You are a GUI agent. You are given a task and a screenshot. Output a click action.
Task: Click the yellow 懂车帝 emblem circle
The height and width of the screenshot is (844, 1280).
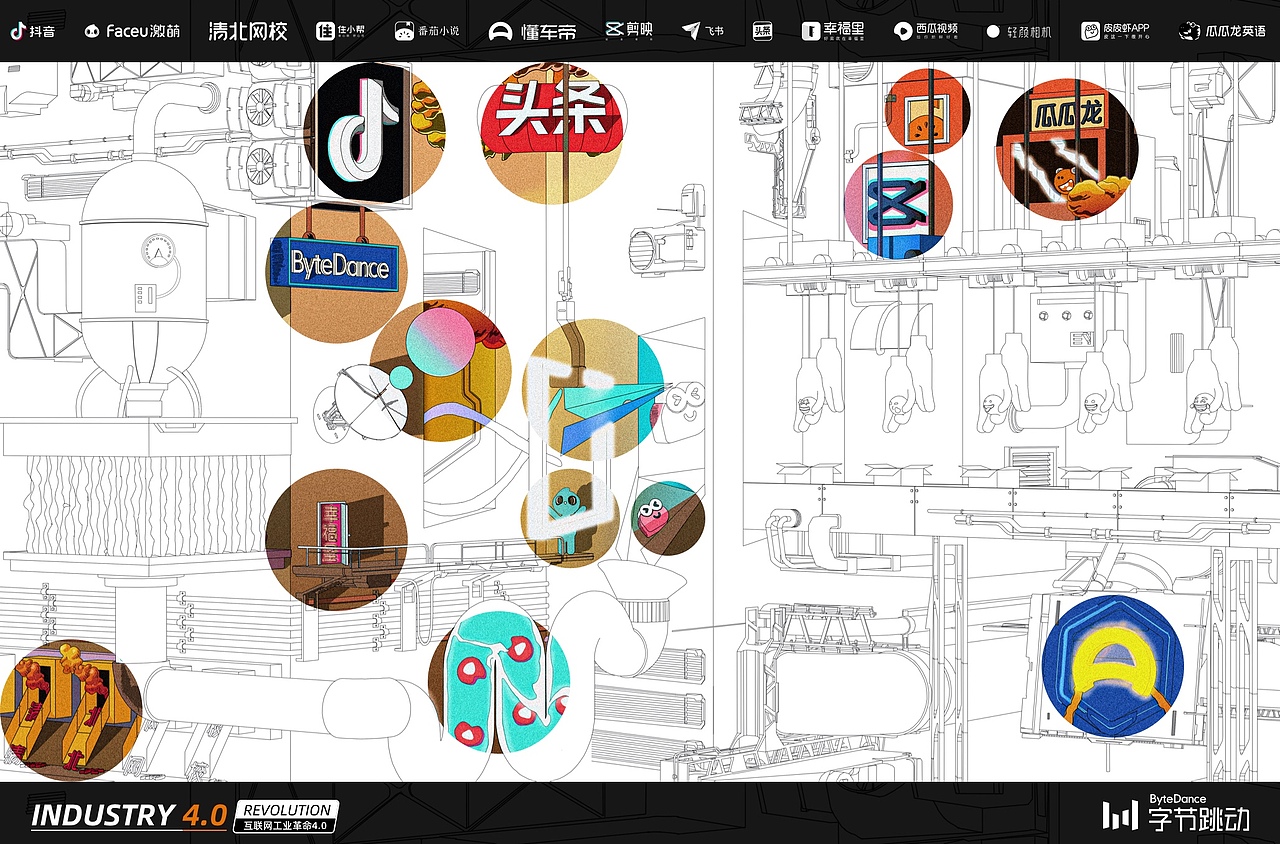[x=1112, y=667]
